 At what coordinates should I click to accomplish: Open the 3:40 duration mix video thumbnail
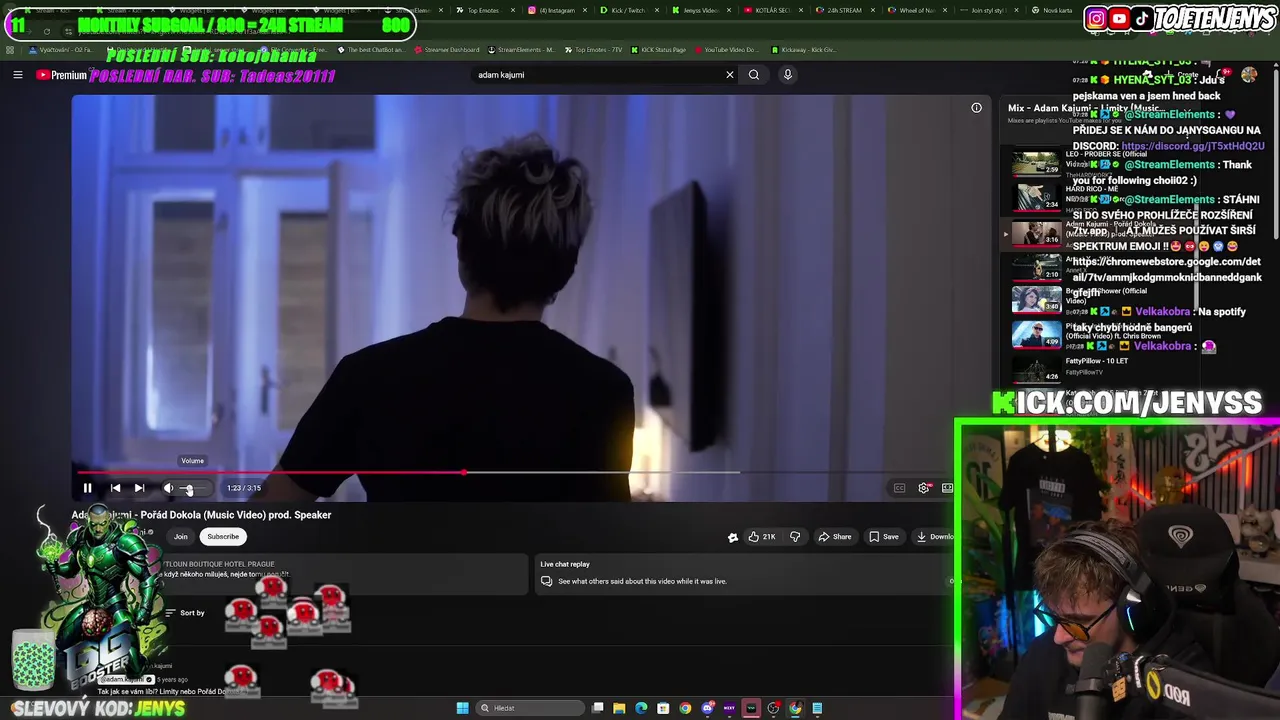click(x=1036, y=300)
